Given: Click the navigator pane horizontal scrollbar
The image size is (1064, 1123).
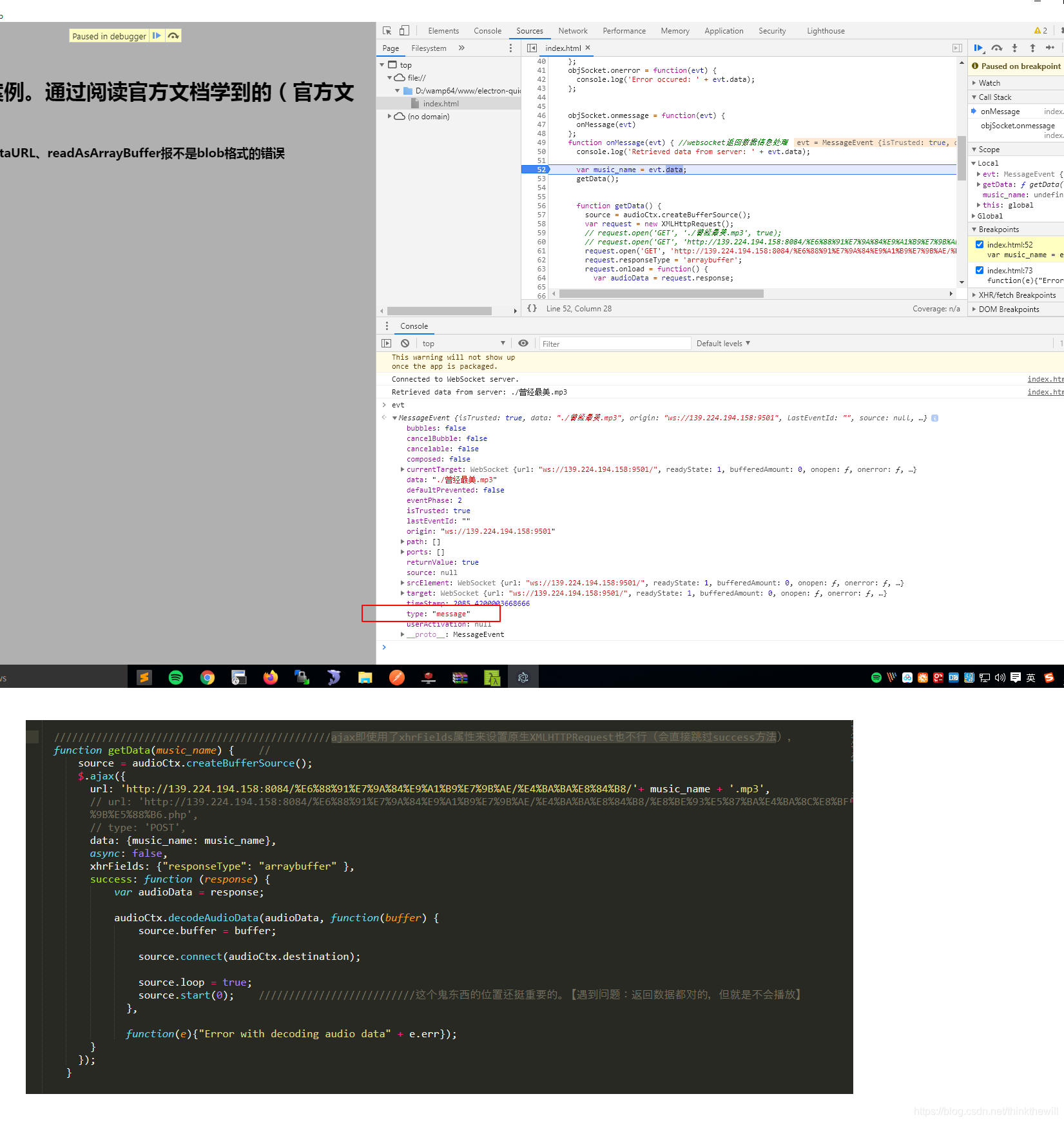Looking at the screenshot, I should click(439, 311).
